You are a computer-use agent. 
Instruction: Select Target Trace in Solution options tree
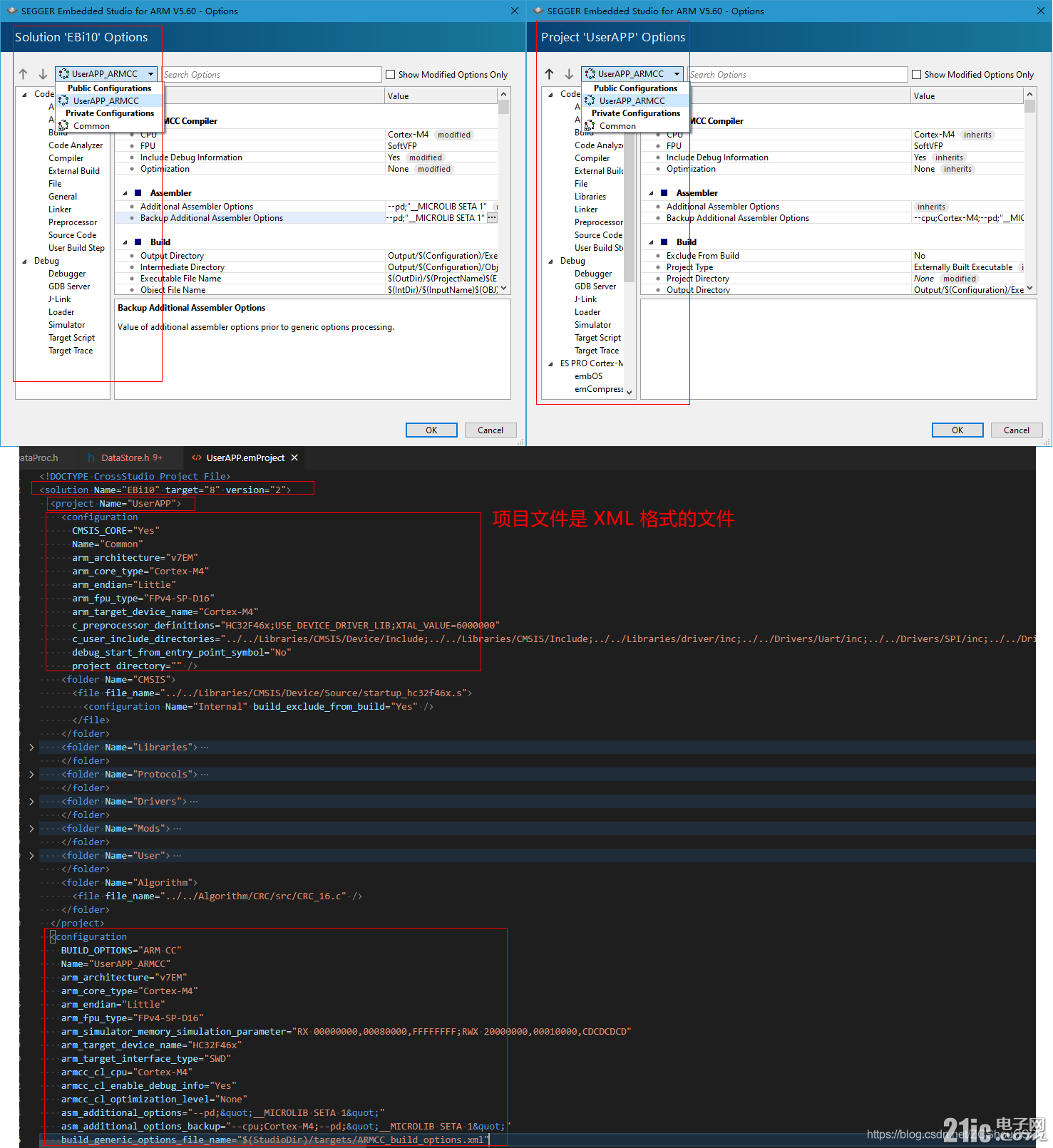click(71, 351)
